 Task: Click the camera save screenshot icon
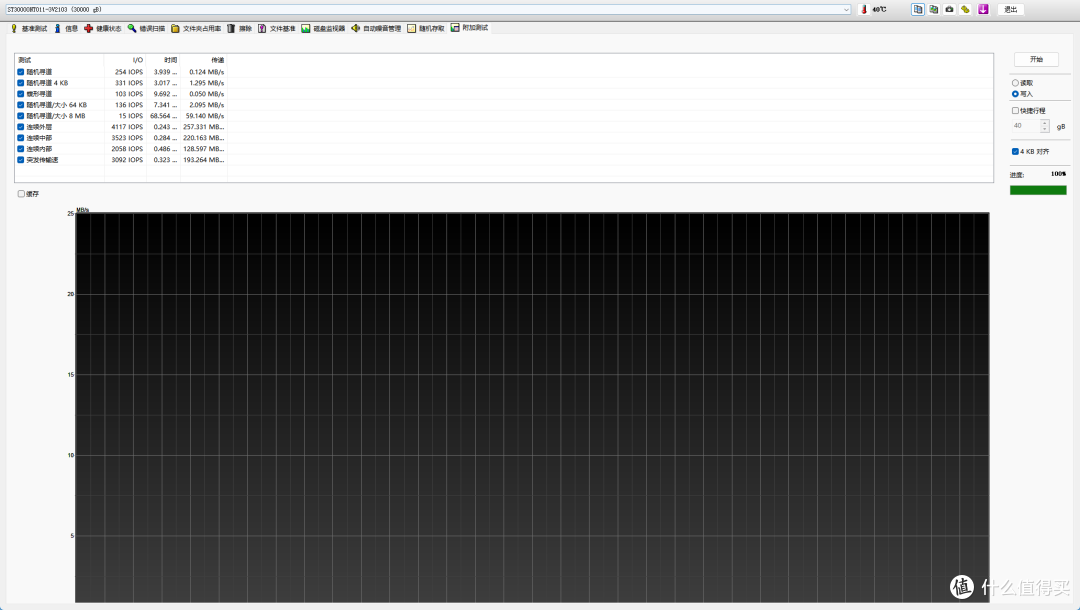point(949,10)
